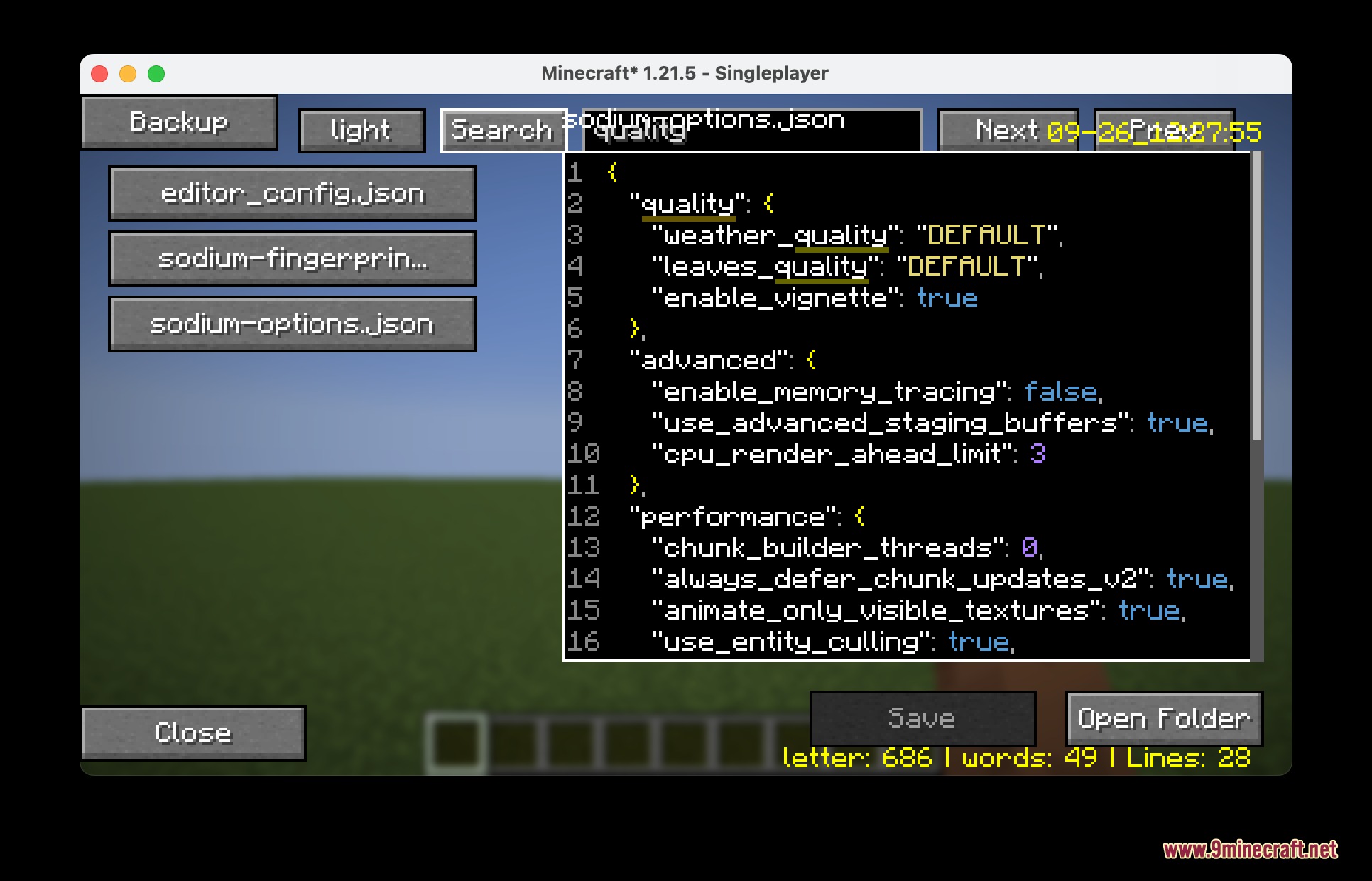
Task: Click the highlighted "quality" key on line 2
Action: [687, 204]
